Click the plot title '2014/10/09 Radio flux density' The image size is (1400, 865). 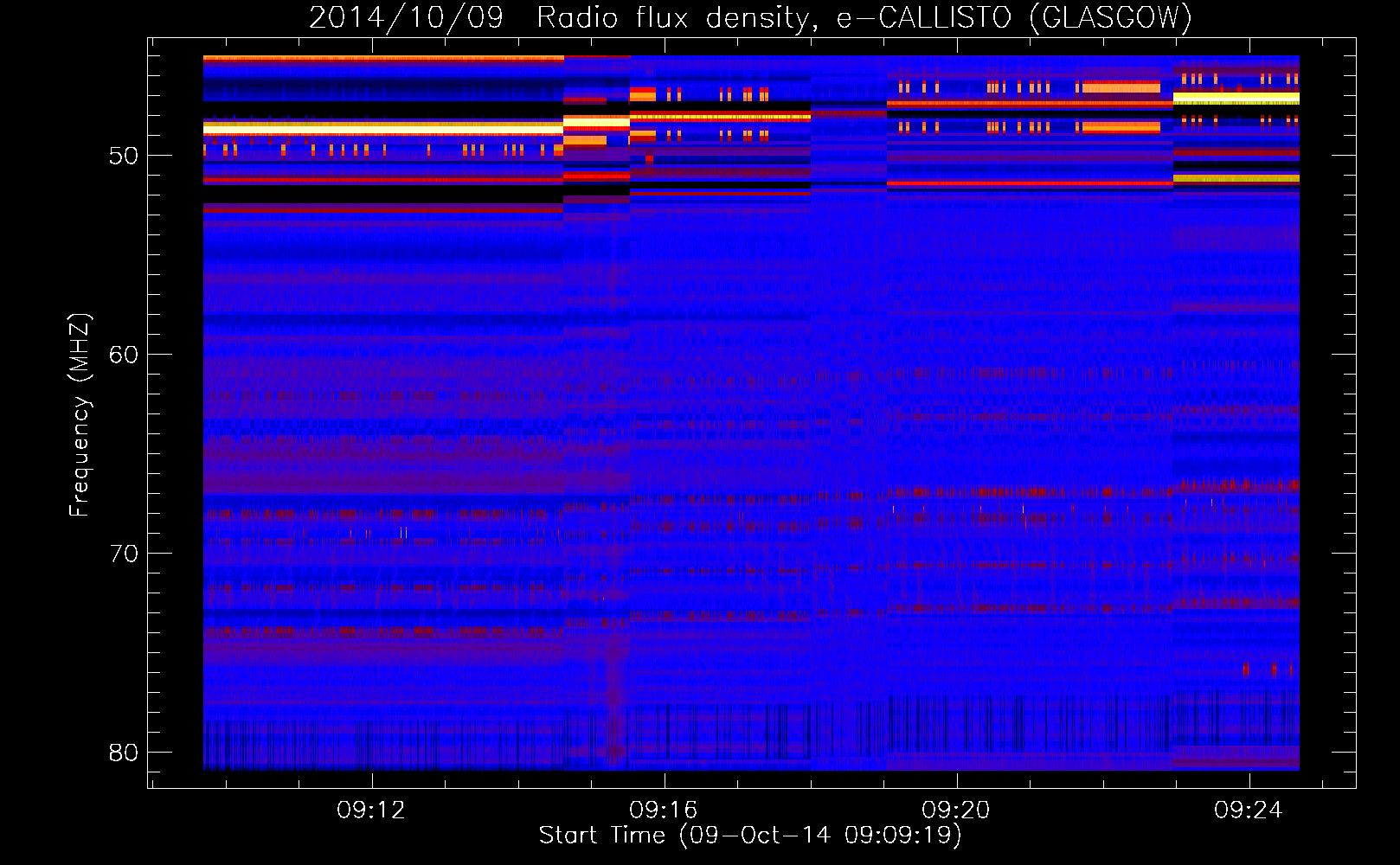pos(750,17)
